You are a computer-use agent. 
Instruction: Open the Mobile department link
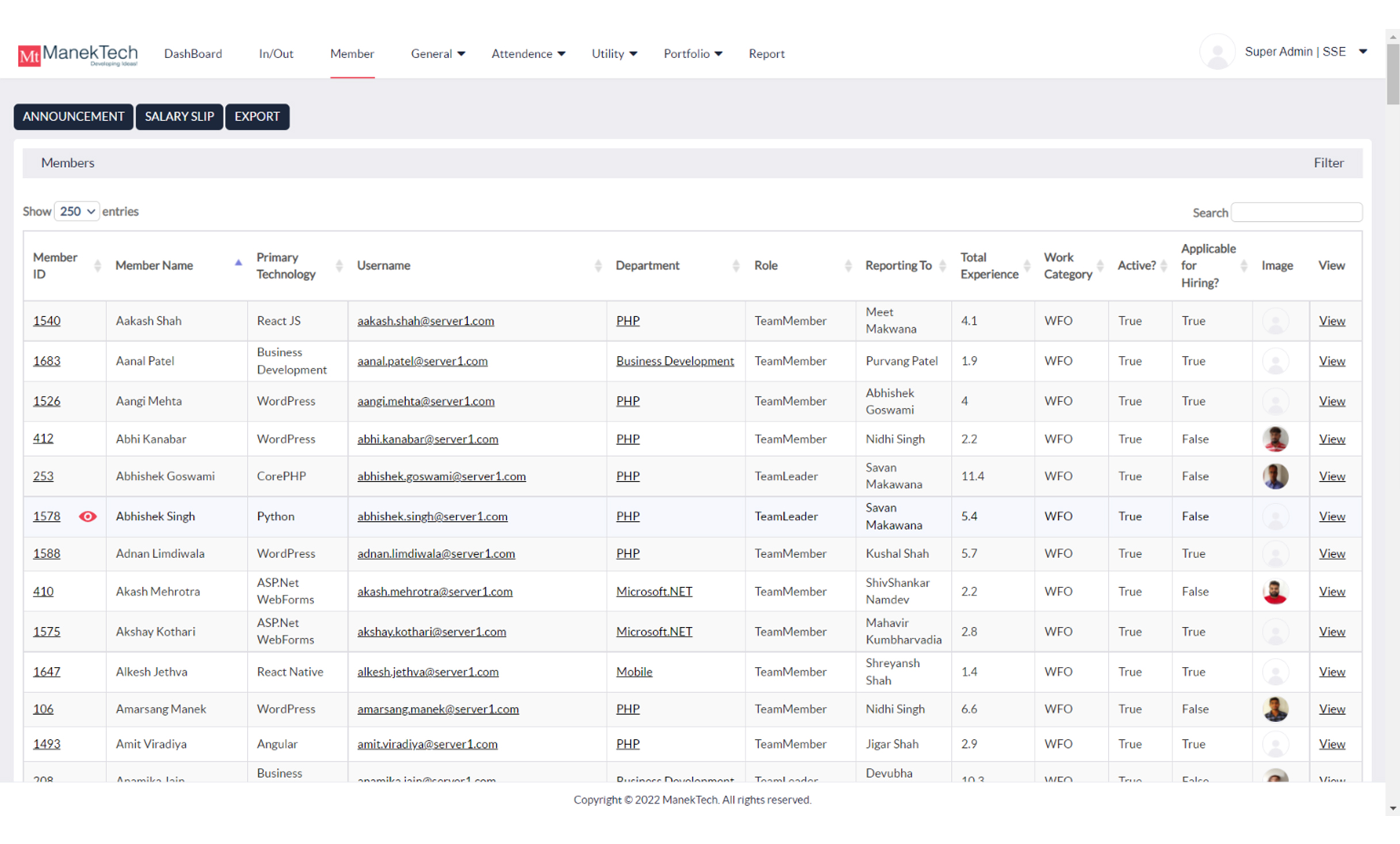click(634, 672)
